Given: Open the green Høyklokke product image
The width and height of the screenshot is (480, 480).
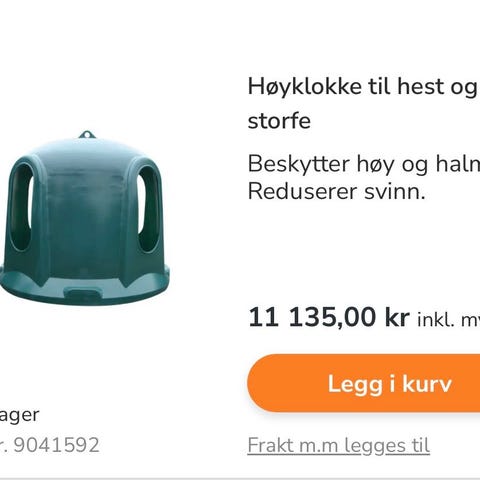Looking at the screenshot, I should coord(85,218).
